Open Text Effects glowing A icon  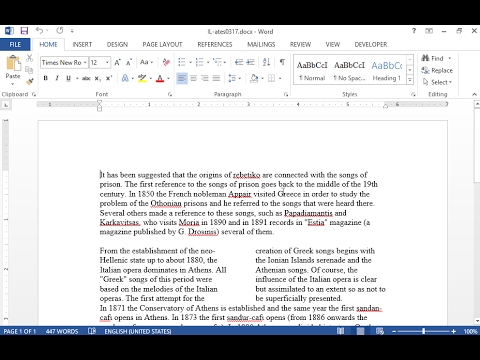(x=125, y=78)
